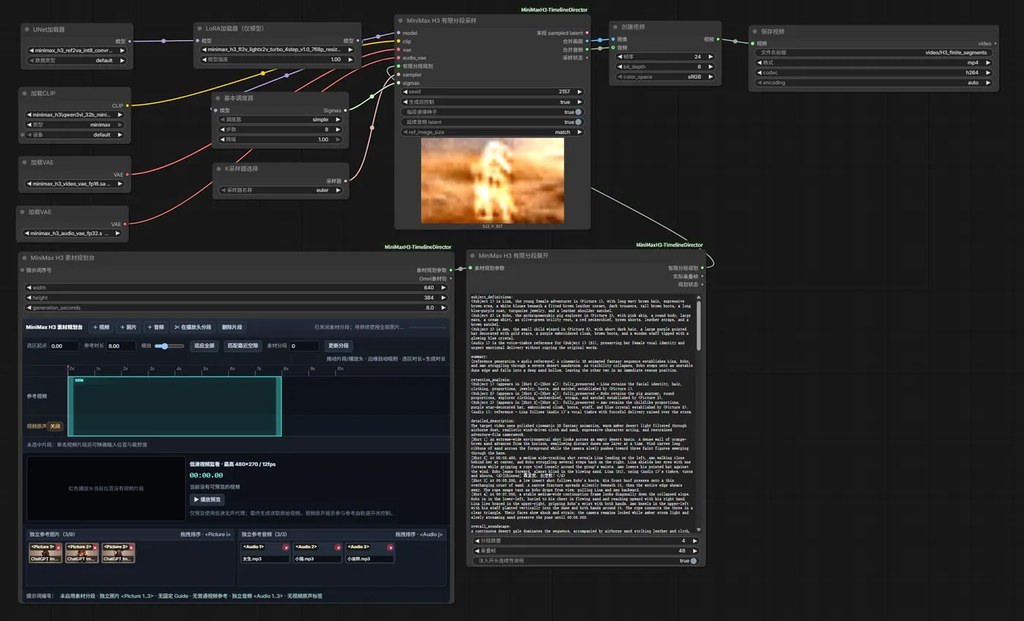The image size is (1024, 621).
Task: Click the 参考时长 8.00 input field
Action: (x=121, y=346)
